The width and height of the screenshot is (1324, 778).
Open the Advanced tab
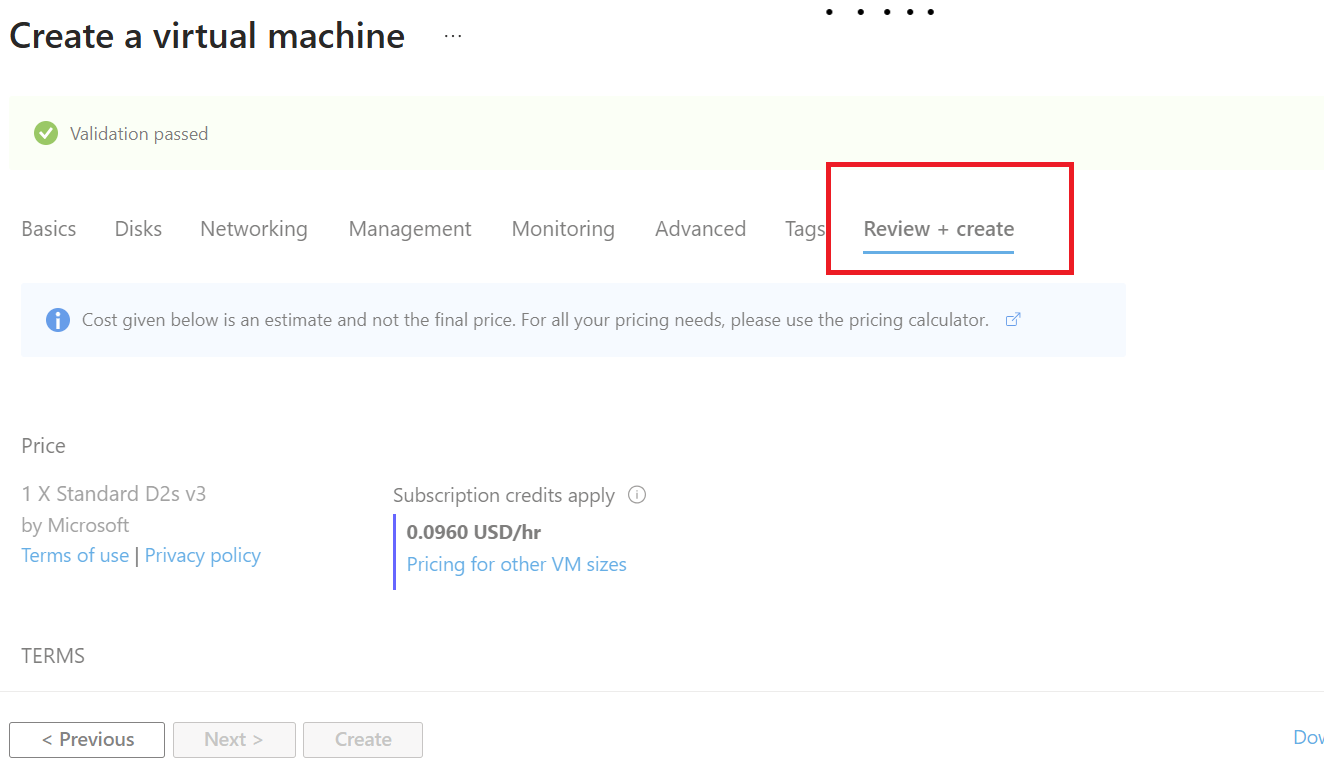click(700, 229)
